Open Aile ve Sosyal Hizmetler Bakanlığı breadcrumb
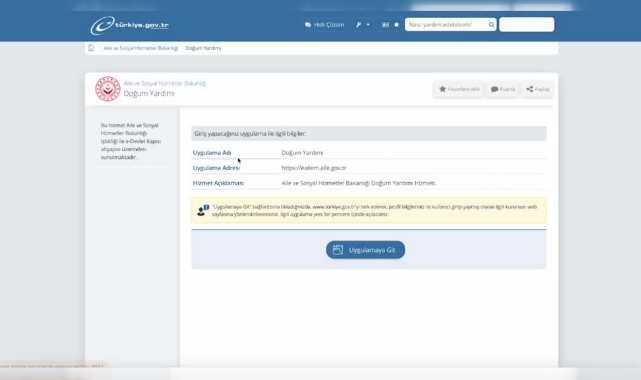The width and height of the screenshot is (641, 380). (141, 48)
